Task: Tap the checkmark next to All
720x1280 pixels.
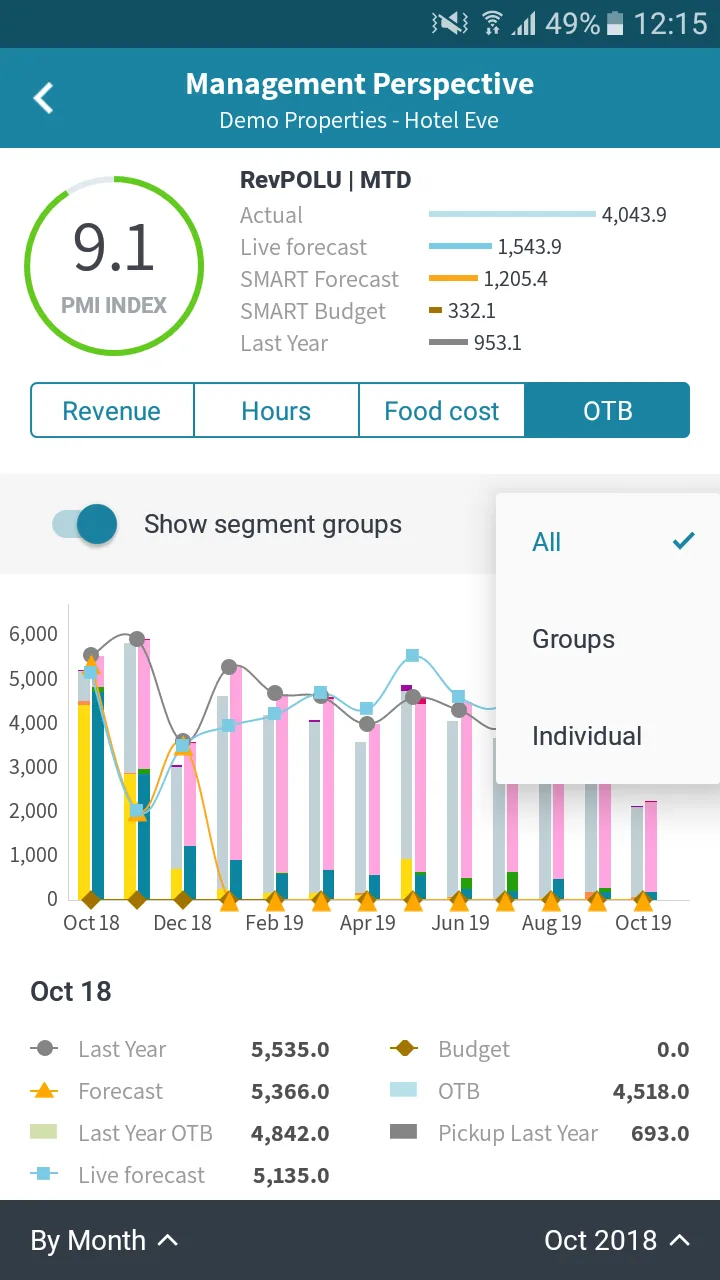Action: pos(684,541)
